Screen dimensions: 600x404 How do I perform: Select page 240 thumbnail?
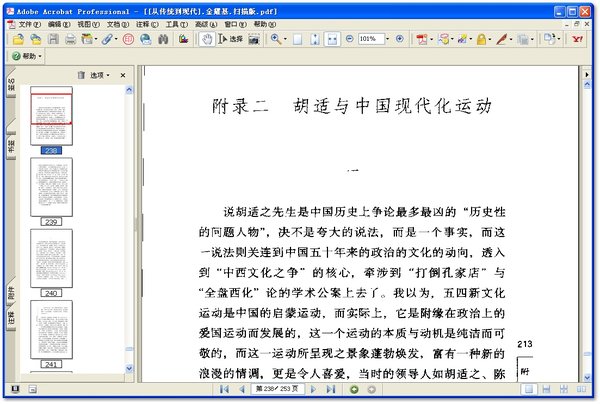point(51,258)
